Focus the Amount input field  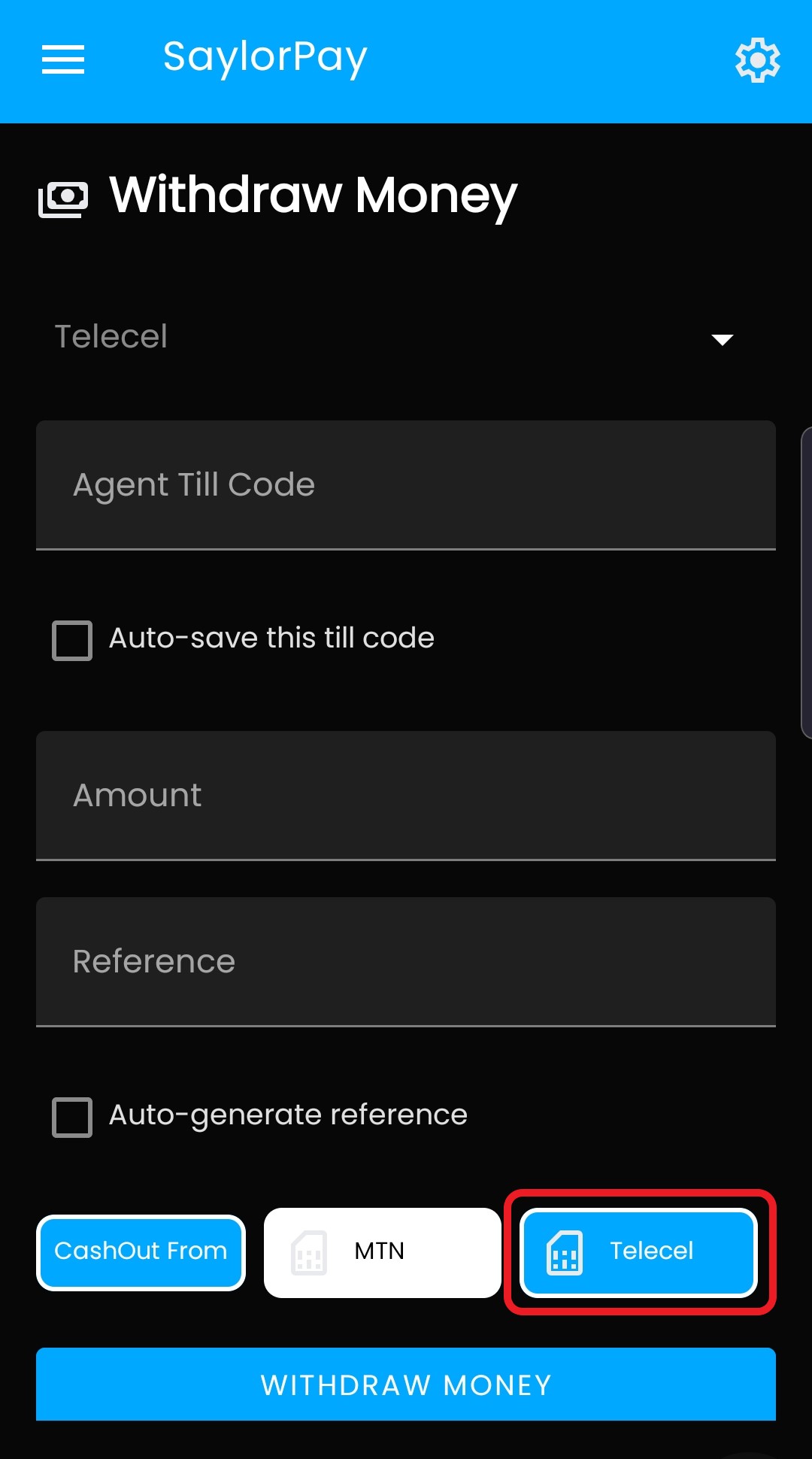(406, 796)
